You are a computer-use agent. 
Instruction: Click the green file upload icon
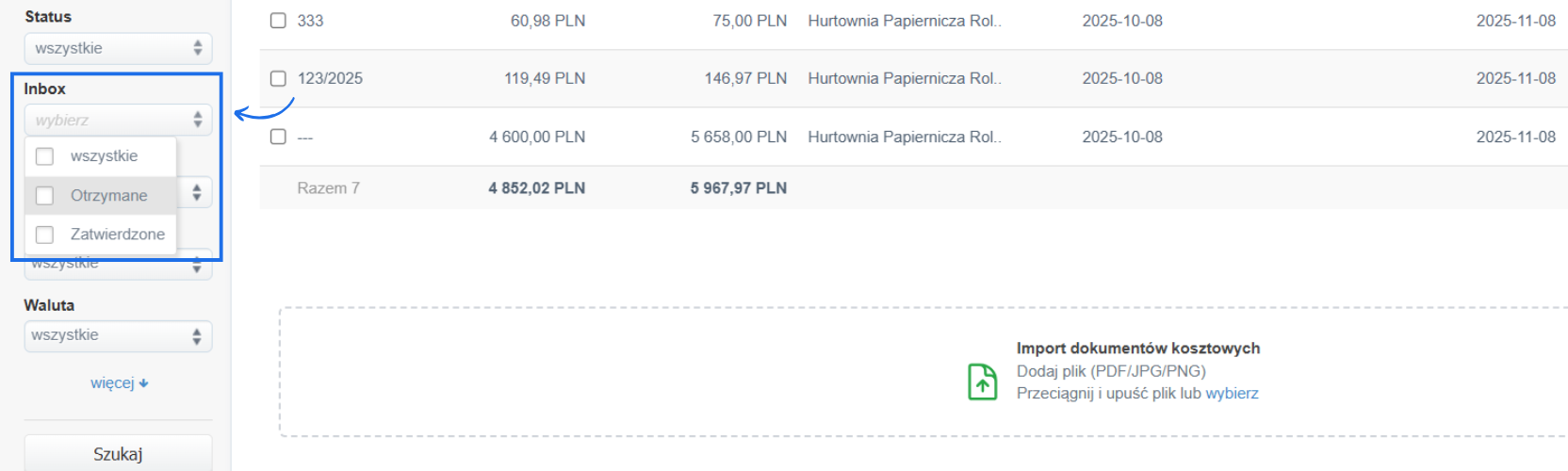click(x=982, y=382)
